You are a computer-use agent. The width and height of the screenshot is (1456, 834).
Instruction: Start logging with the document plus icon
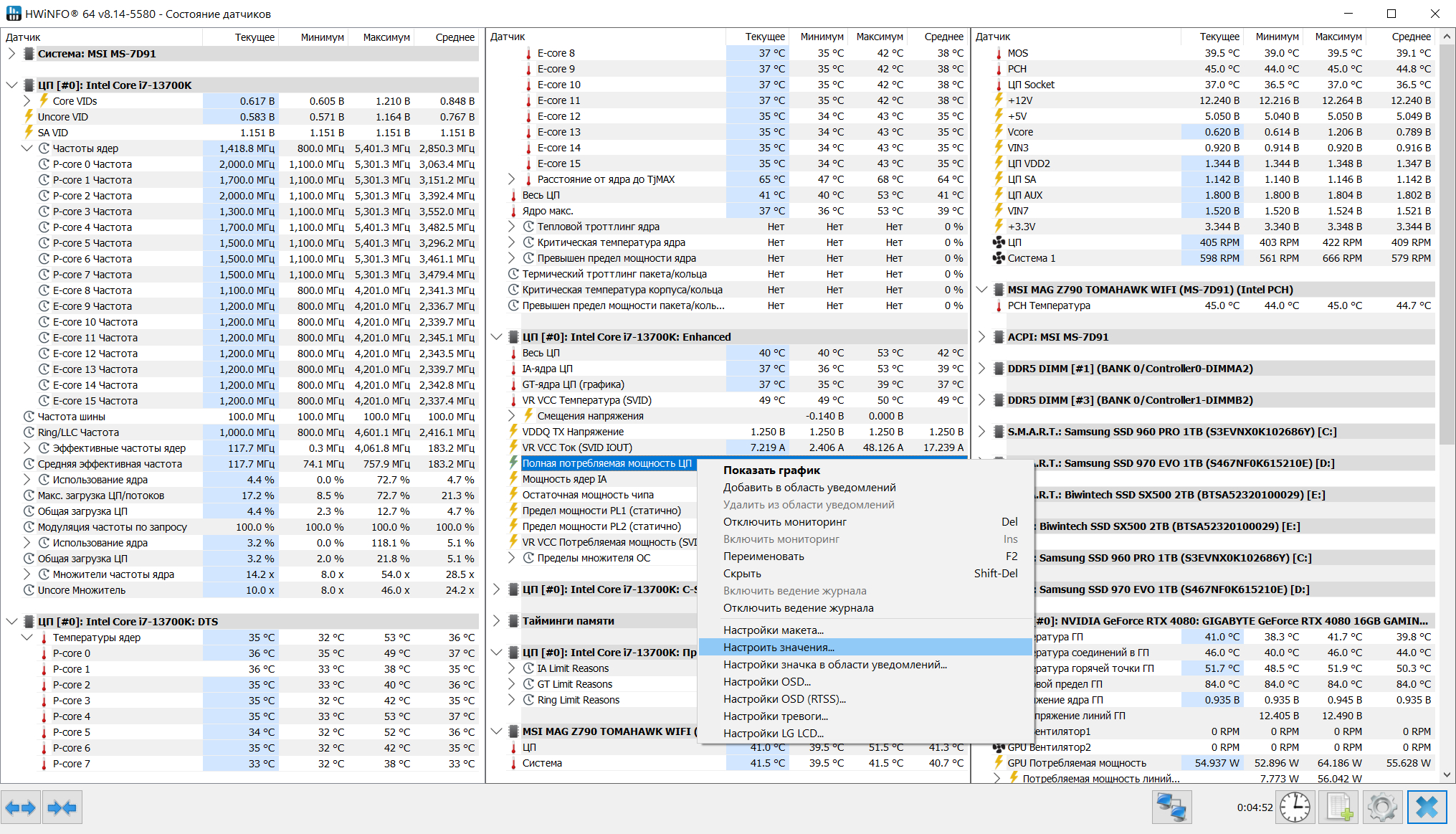(1338, 807)
